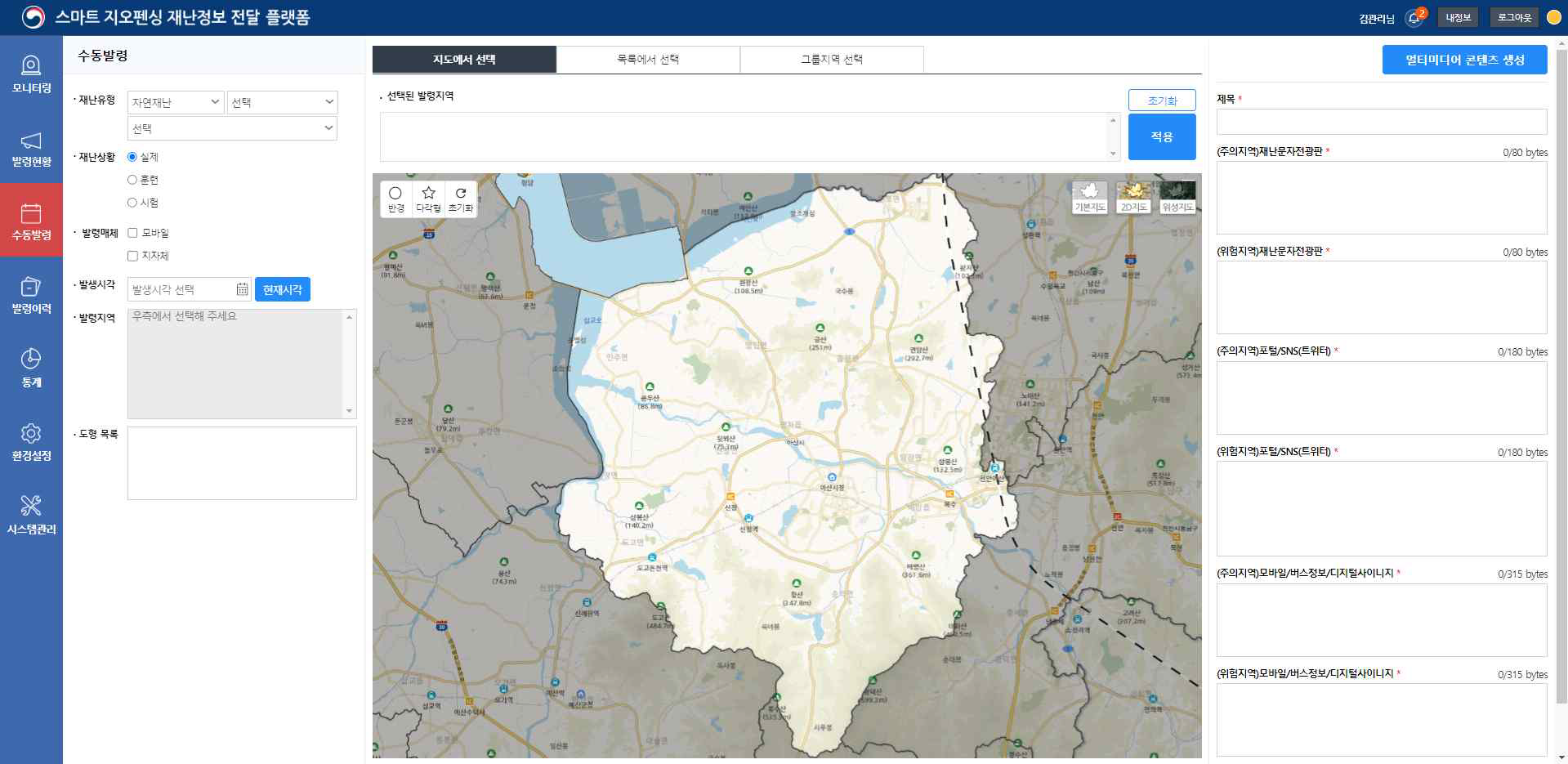Switch map to 기본지도 view
The height and width of the screenshot is (764, 1568).
tap(1089, 198)
